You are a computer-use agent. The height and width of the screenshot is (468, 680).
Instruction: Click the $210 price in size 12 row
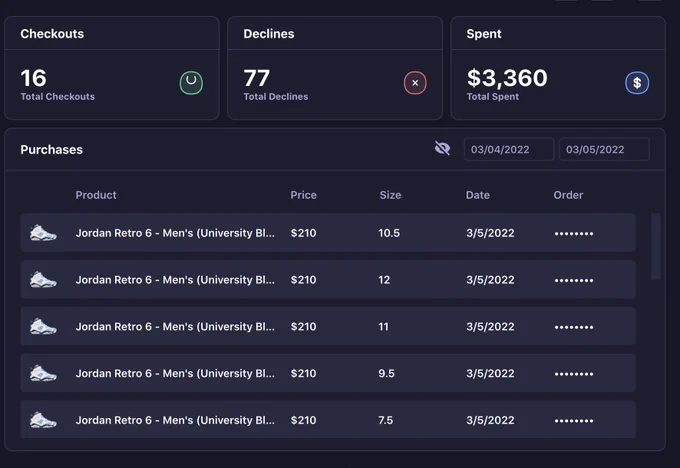click(304, 280)
